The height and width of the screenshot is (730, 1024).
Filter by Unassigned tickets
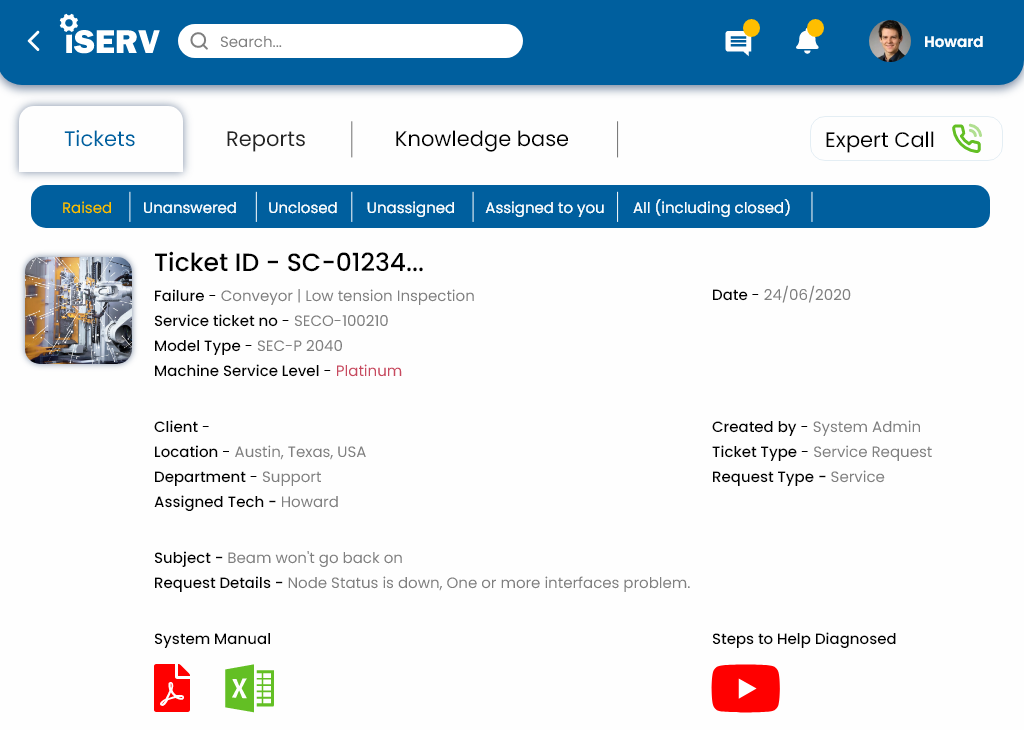tap(410, 208)
